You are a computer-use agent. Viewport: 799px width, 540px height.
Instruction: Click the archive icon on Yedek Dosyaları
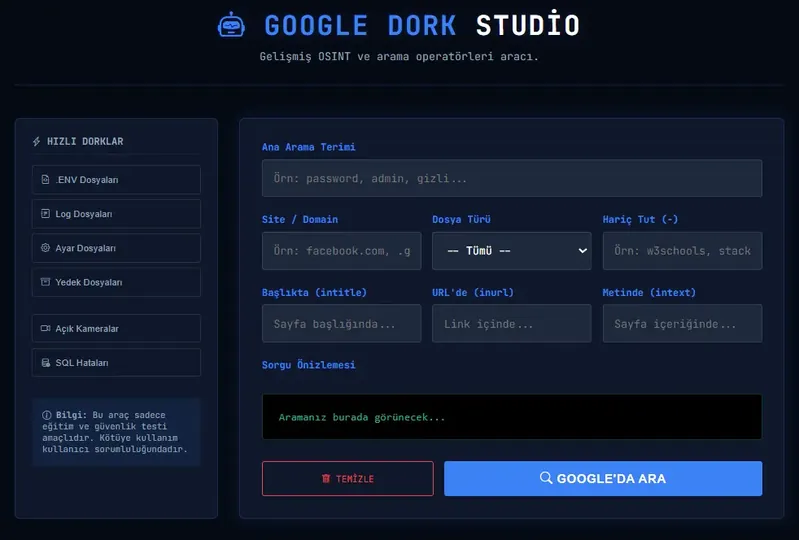point(45,282)
